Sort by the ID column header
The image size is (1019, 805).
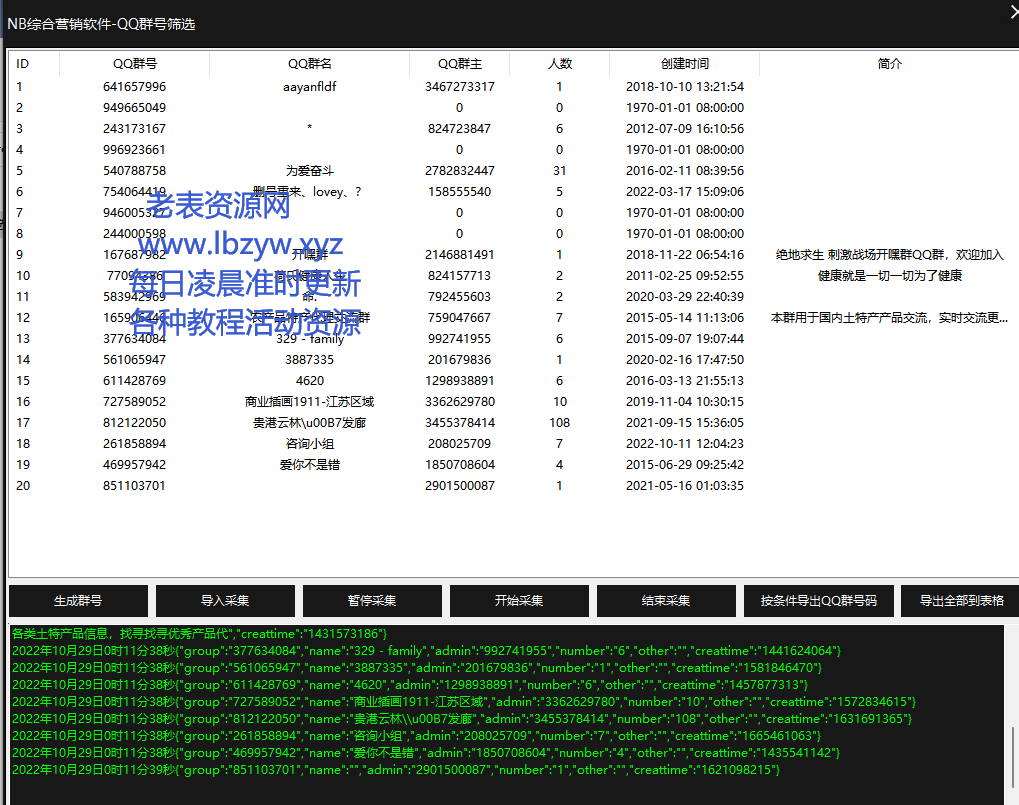coord(23,64)
